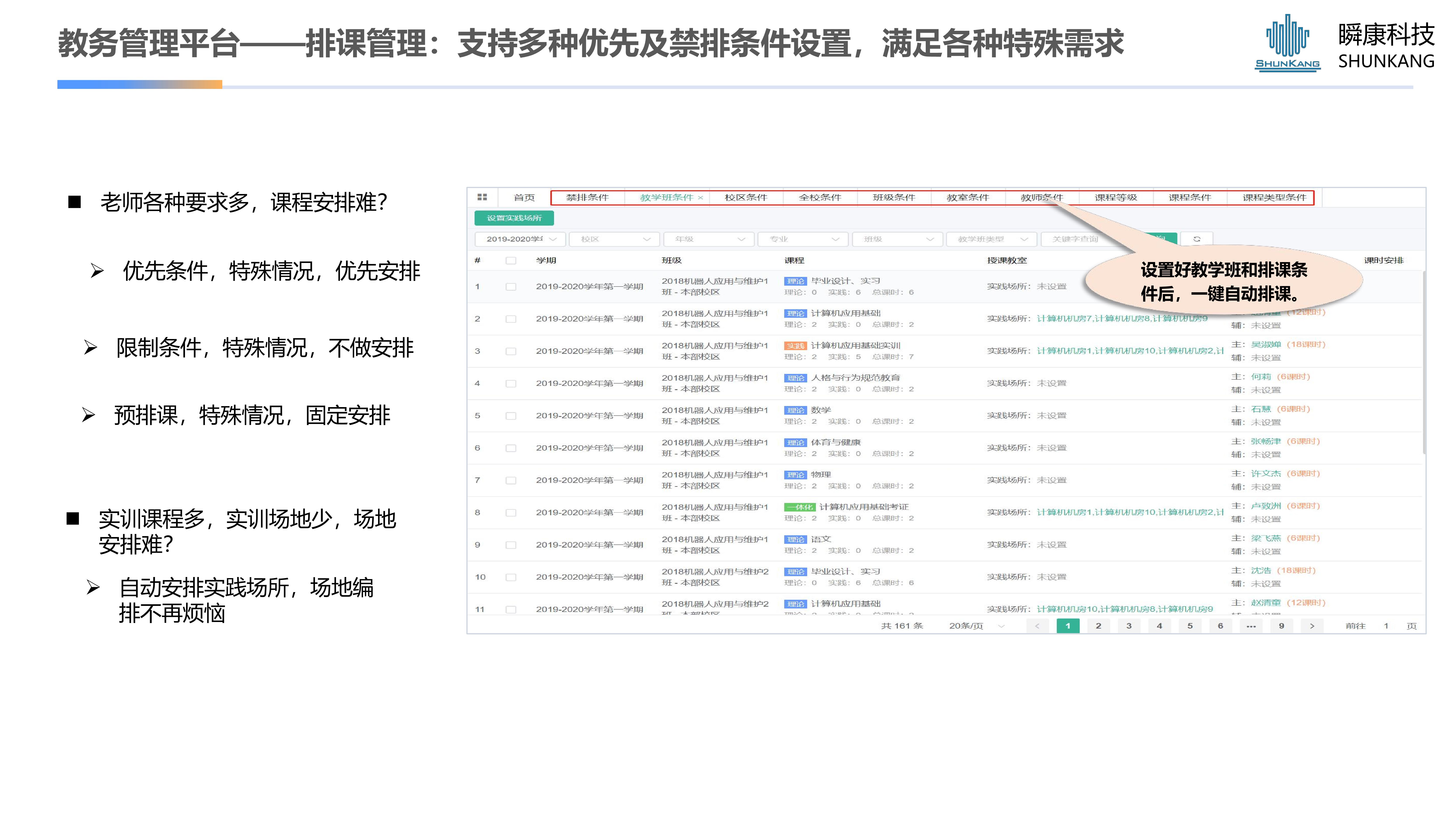Open the 教学班类型 filter dropdown
The image size is (1456, 819).
tap(992, 239)
